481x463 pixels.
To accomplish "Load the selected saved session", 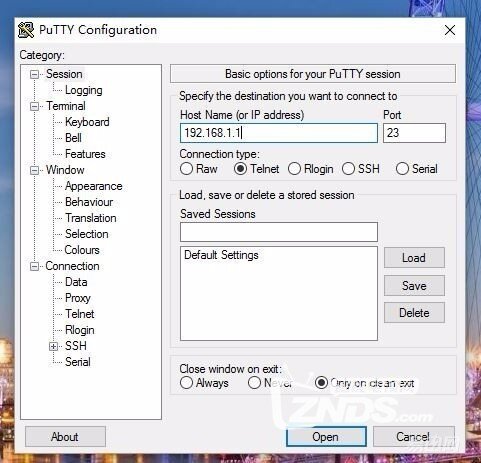I will pos(414,258).
